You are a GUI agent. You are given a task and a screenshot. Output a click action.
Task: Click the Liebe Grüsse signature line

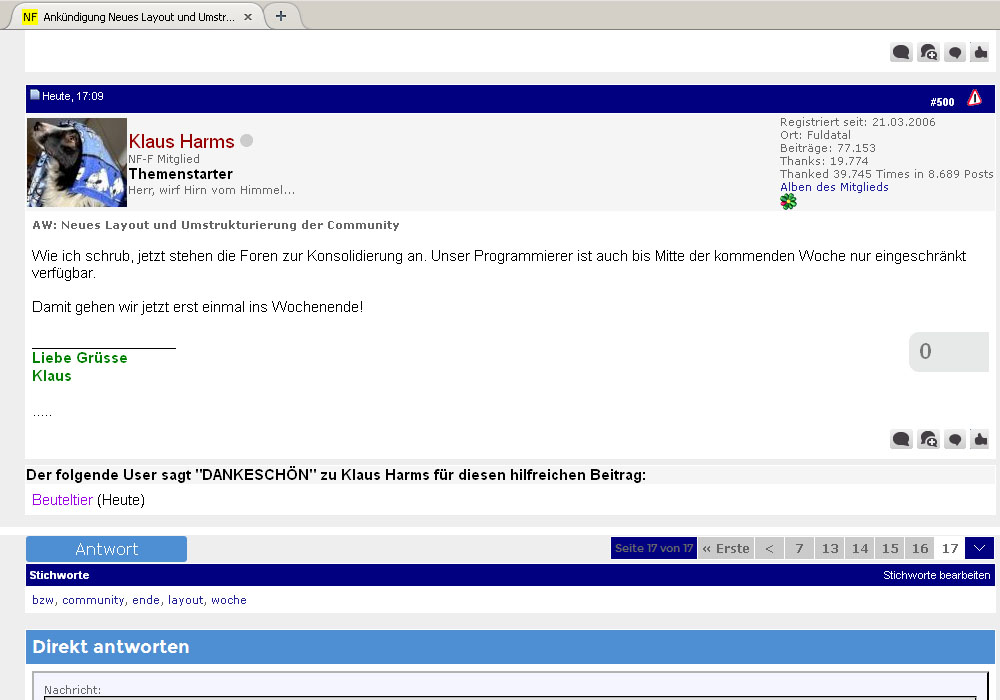[80, 358]
